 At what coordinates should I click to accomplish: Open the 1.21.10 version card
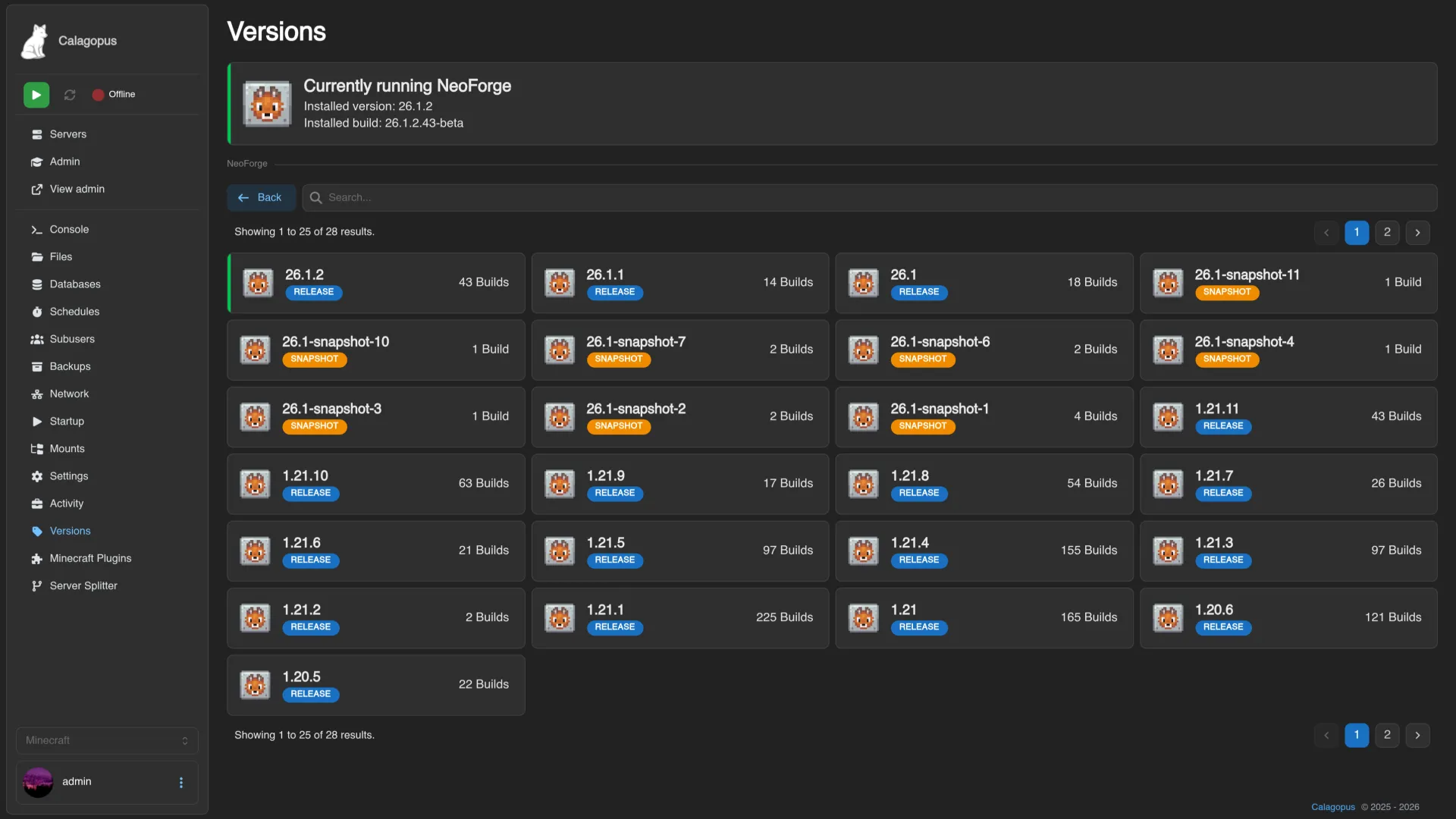376,484
